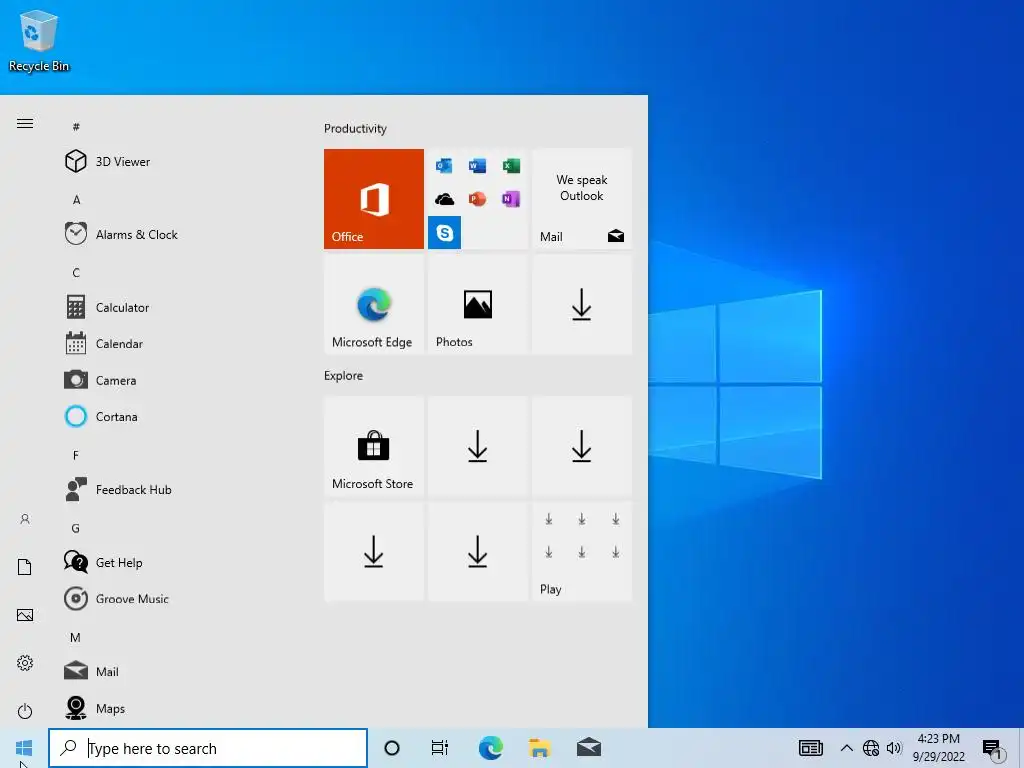Click the taskbar search box

pos(208,748)
